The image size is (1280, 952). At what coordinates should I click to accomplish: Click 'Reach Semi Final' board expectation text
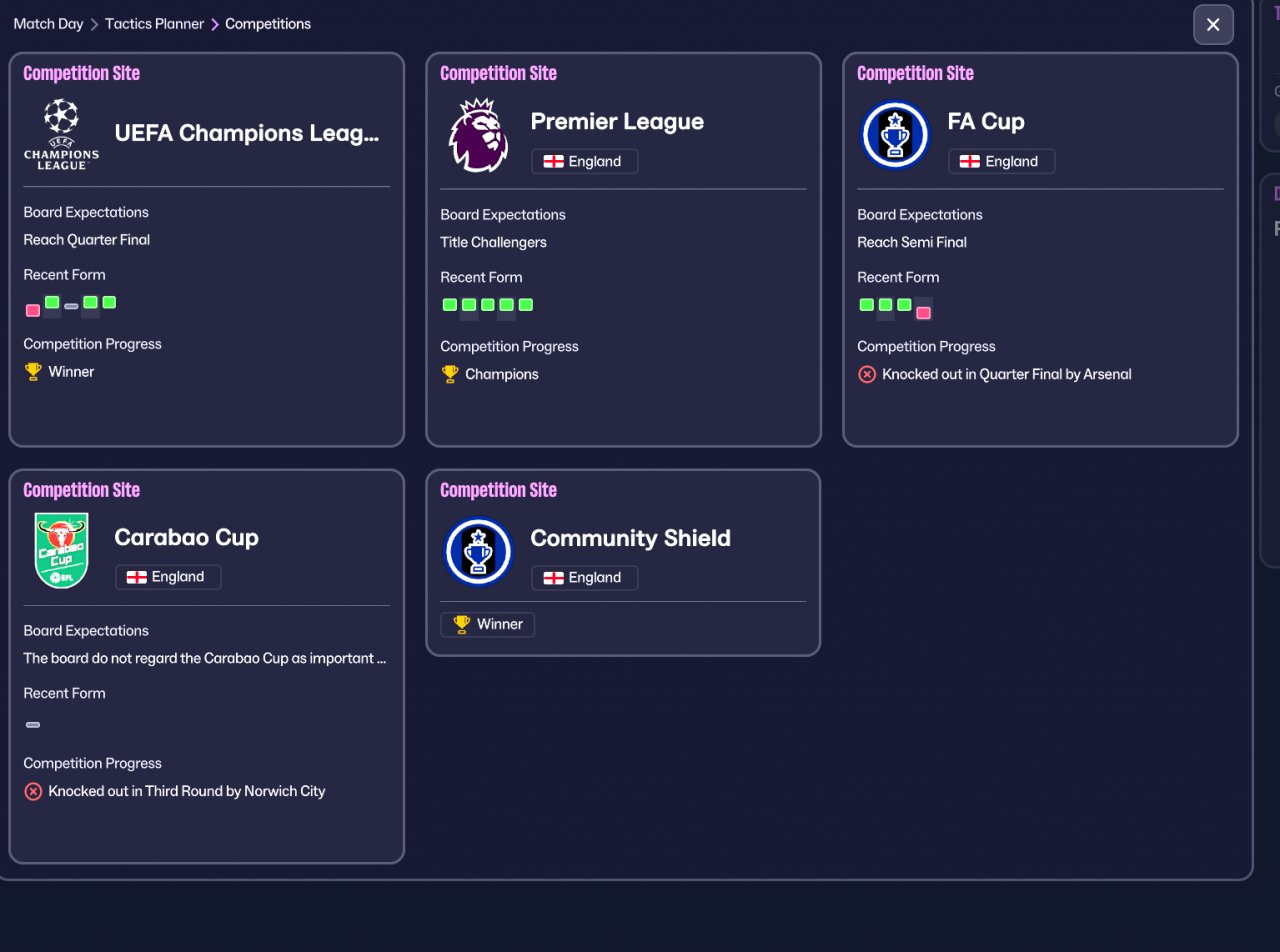click(912, 242)
